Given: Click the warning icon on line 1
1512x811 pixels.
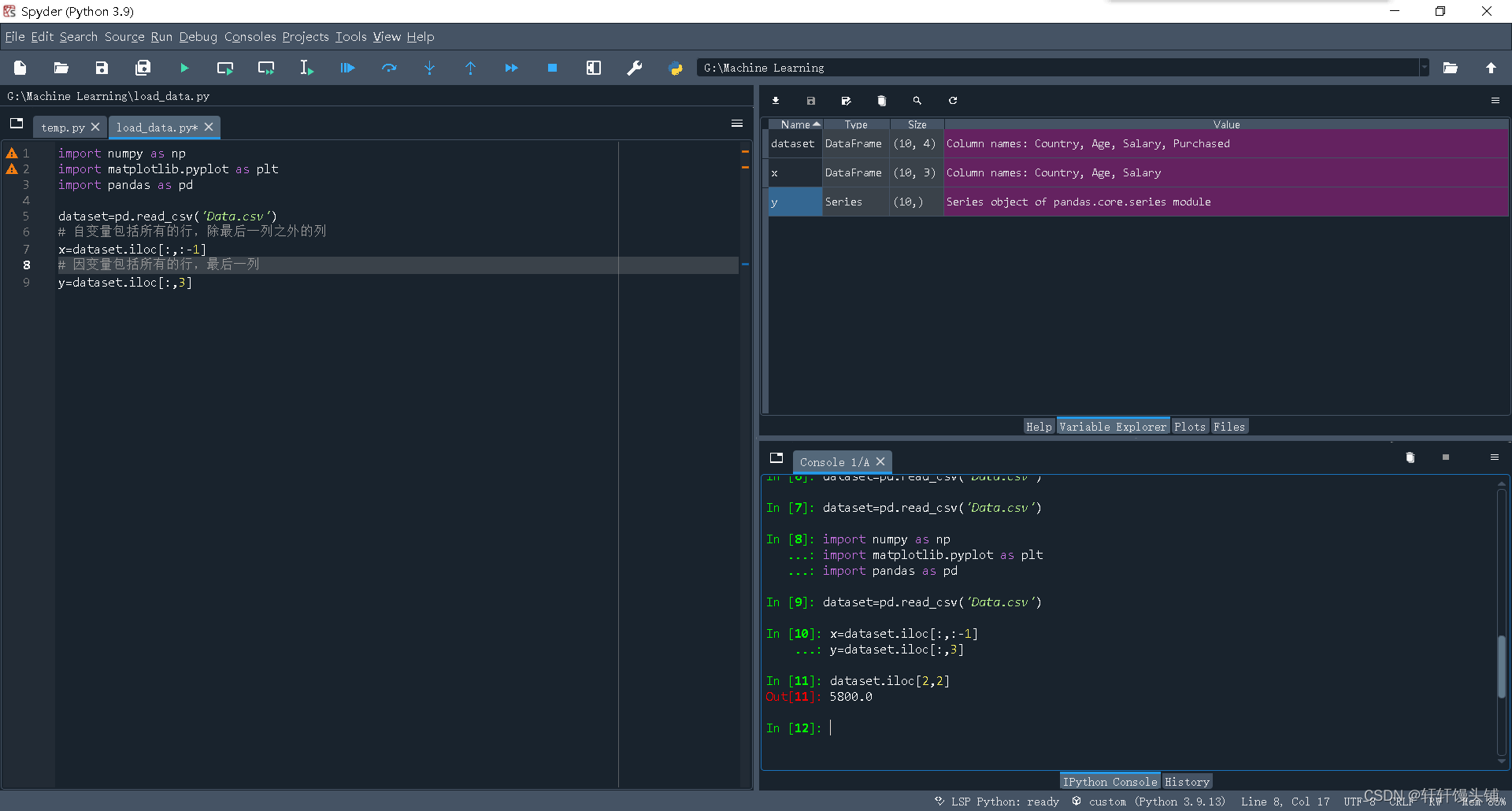Looking at the screenshot, I should pos(12,154).
